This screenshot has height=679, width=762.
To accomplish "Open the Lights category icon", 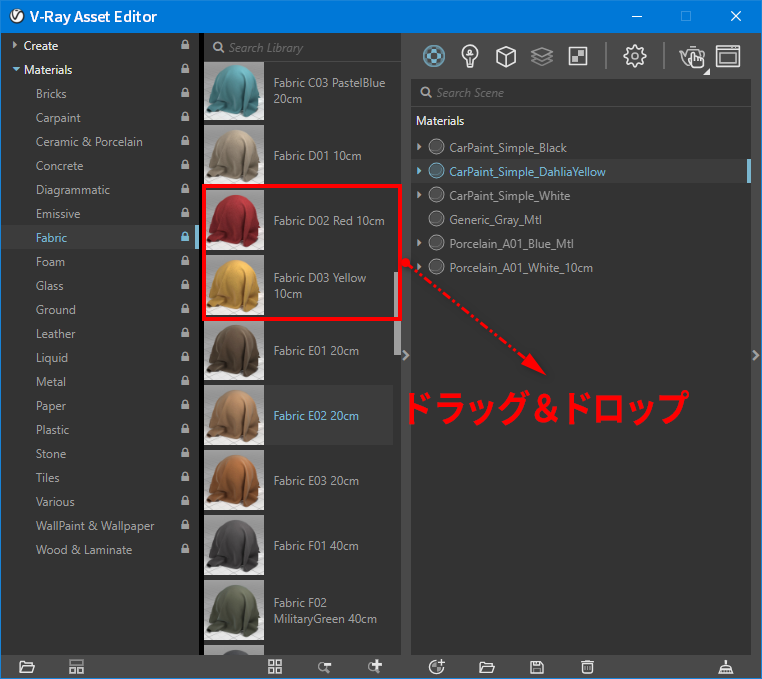I will tap(469, 56).
